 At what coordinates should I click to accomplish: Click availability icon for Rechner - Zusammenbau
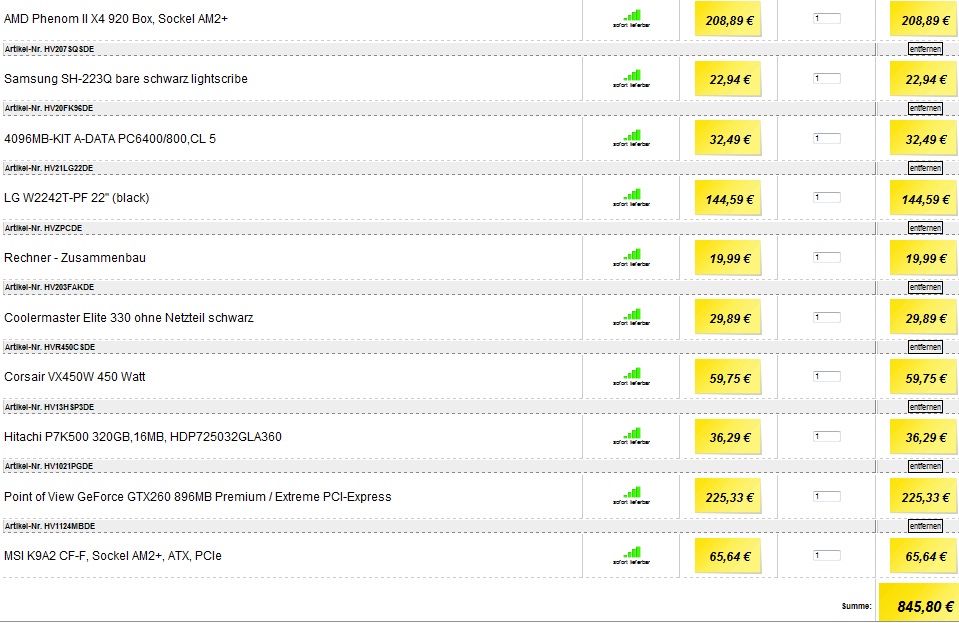(631, 257)
